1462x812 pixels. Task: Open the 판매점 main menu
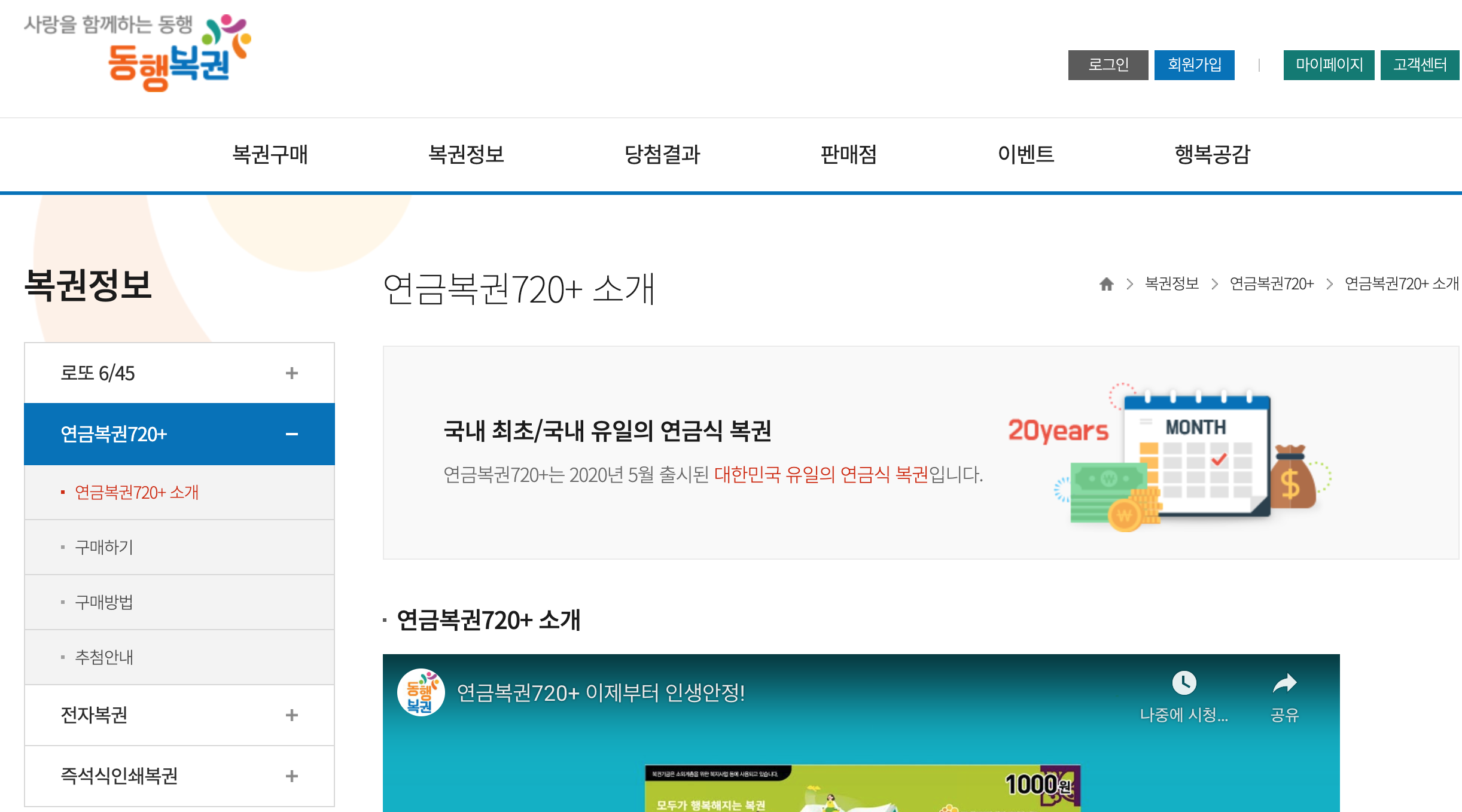click(x=848, y=154)
